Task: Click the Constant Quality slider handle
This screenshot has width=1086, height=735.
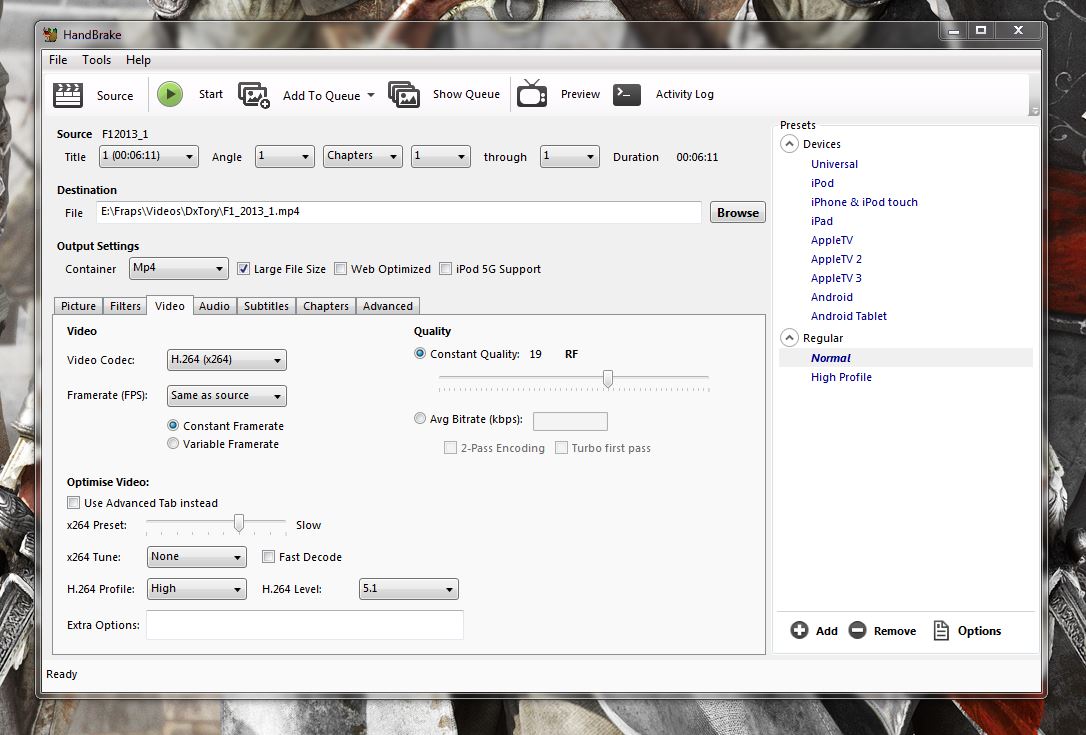Action: pyautogui.click(x=607, y=378)
